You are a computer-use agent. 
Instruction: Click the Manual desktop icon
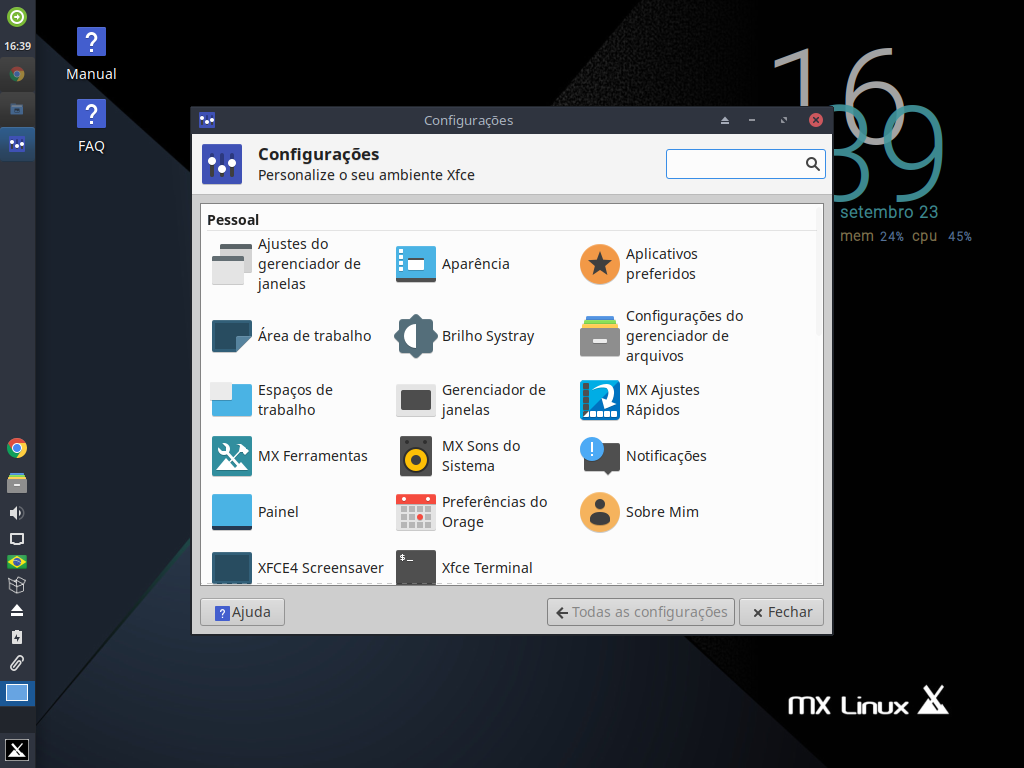point(91,55)
